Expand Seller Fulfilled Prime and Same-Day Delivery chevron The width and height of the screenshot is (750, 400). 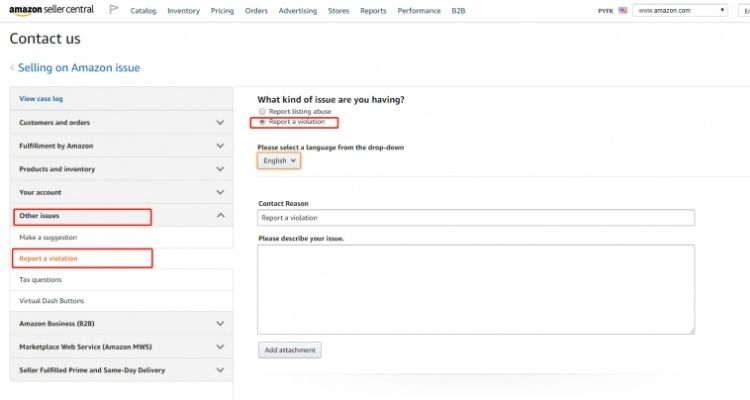tap(220, 370)
